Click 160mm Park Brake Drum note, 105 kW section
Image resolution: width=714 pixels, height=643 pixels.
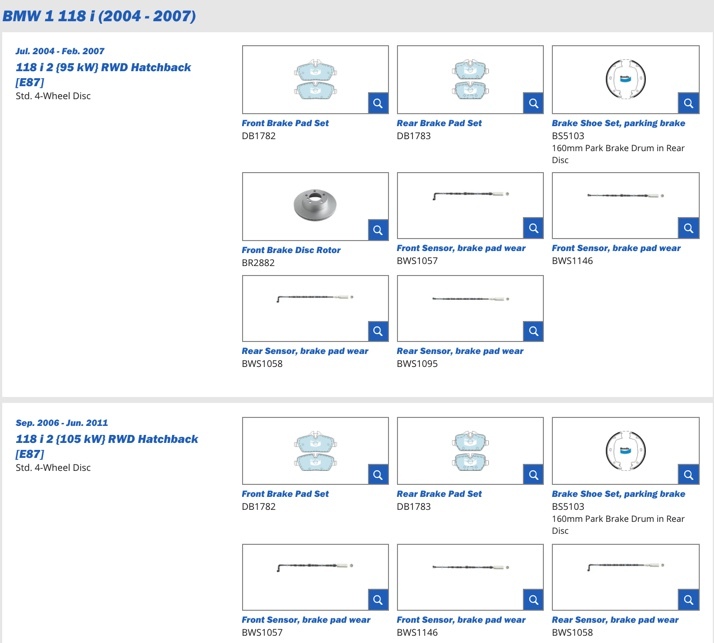(618, 525)
